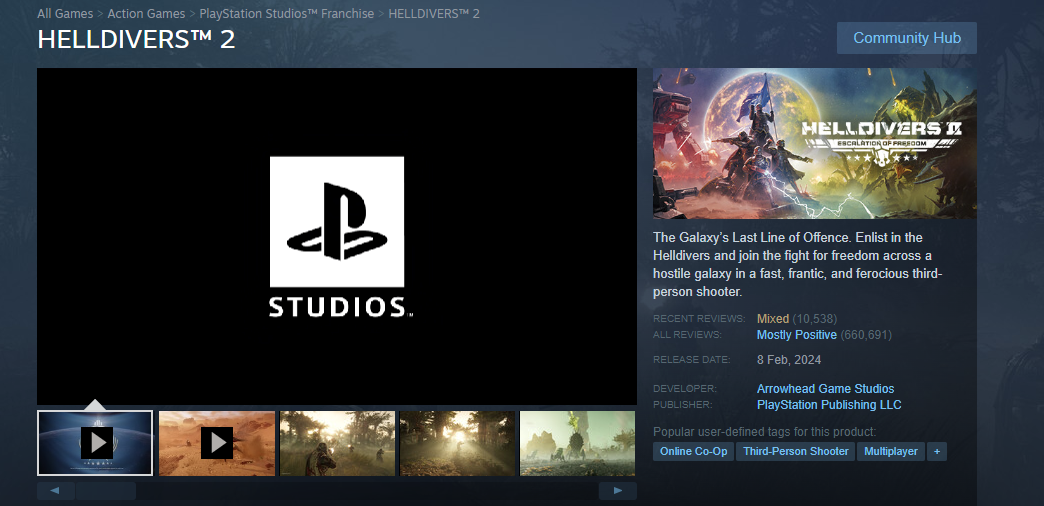Select the forest soldiers screenshot thumbnail

point(337,443)
